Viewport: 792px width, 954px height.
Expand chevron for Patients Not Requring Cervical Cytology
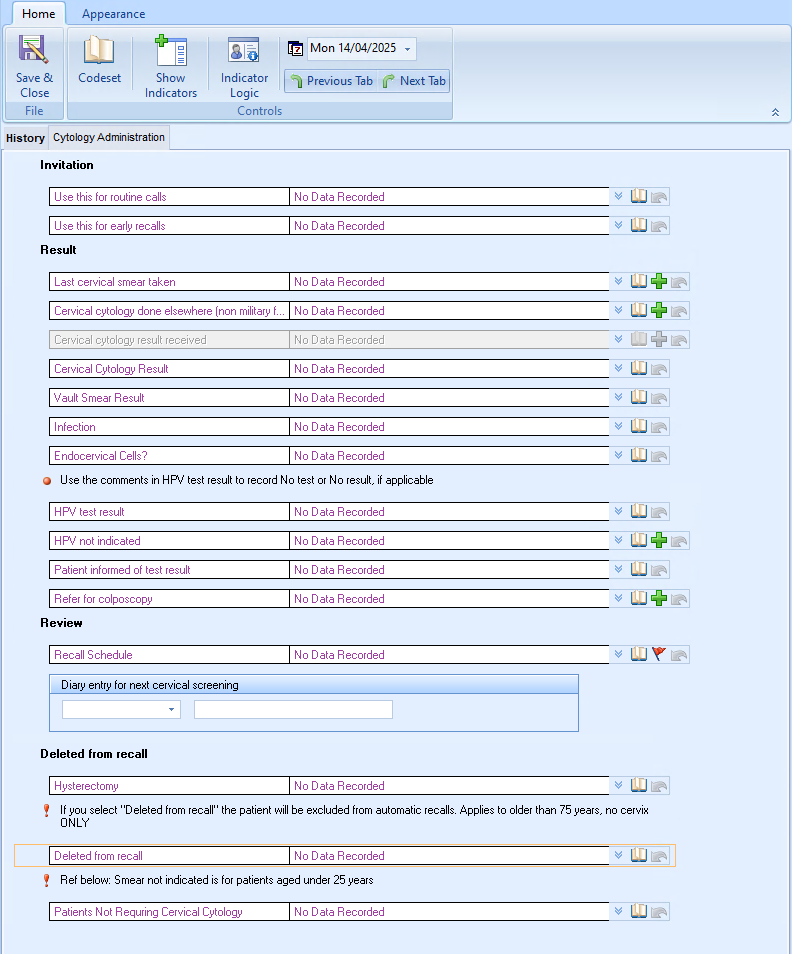pos(619,911)
